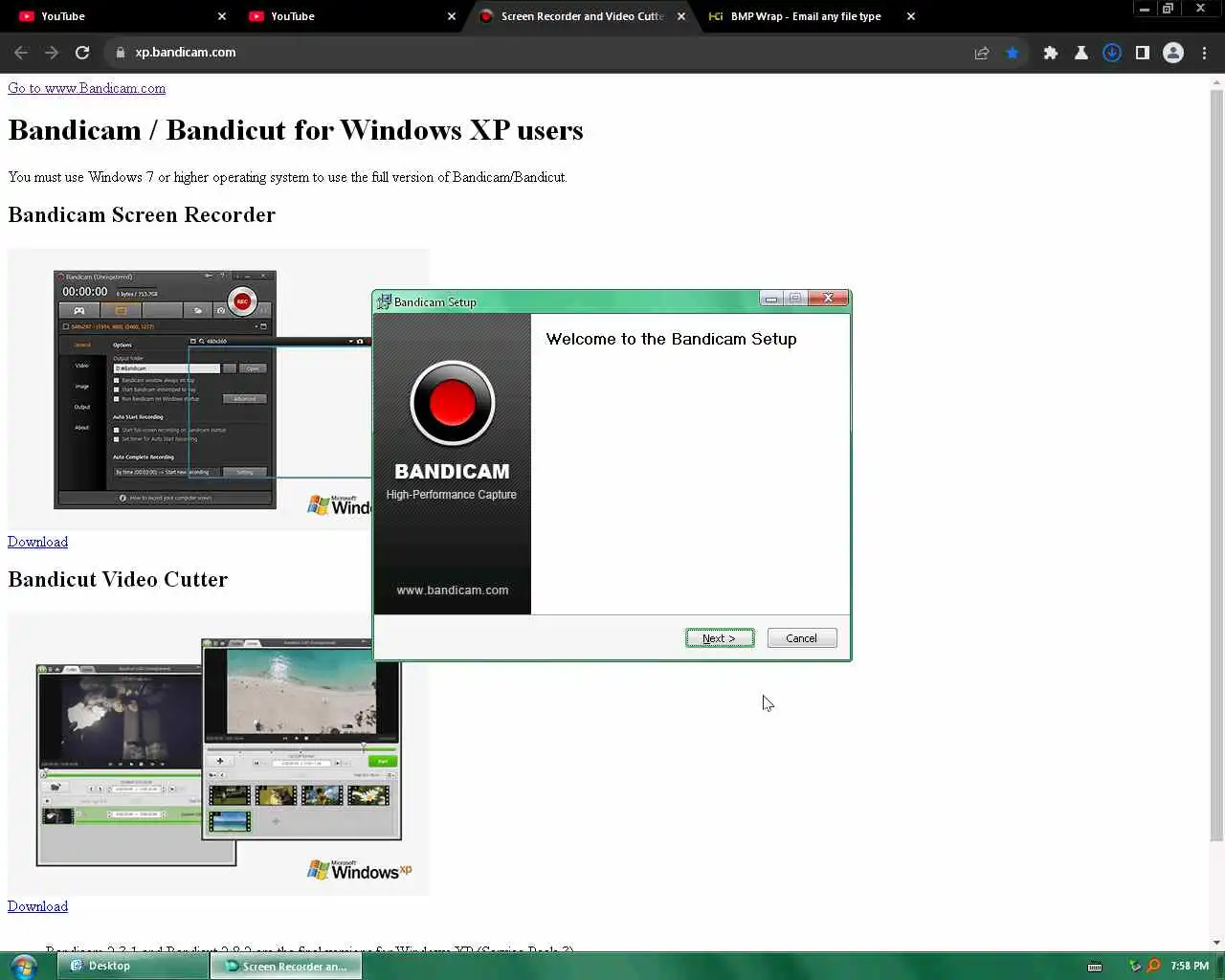Close the Screen Recorder tab

[681, 16]
